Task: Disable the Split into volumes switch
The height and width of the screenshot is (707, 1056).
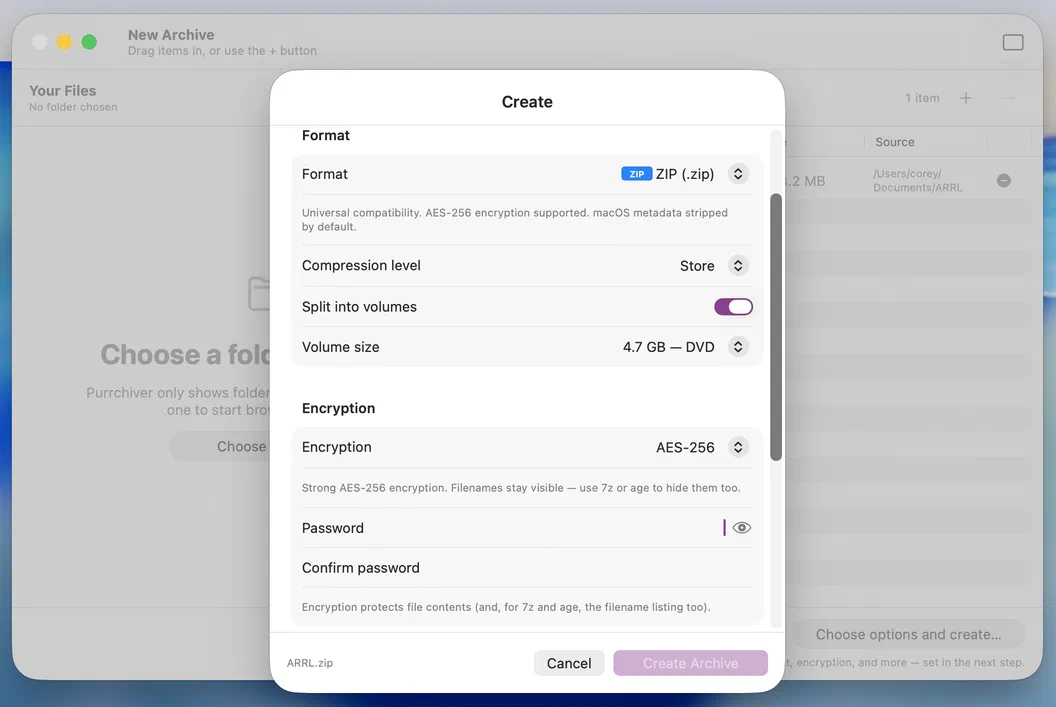Action: [x=733, y=307]
